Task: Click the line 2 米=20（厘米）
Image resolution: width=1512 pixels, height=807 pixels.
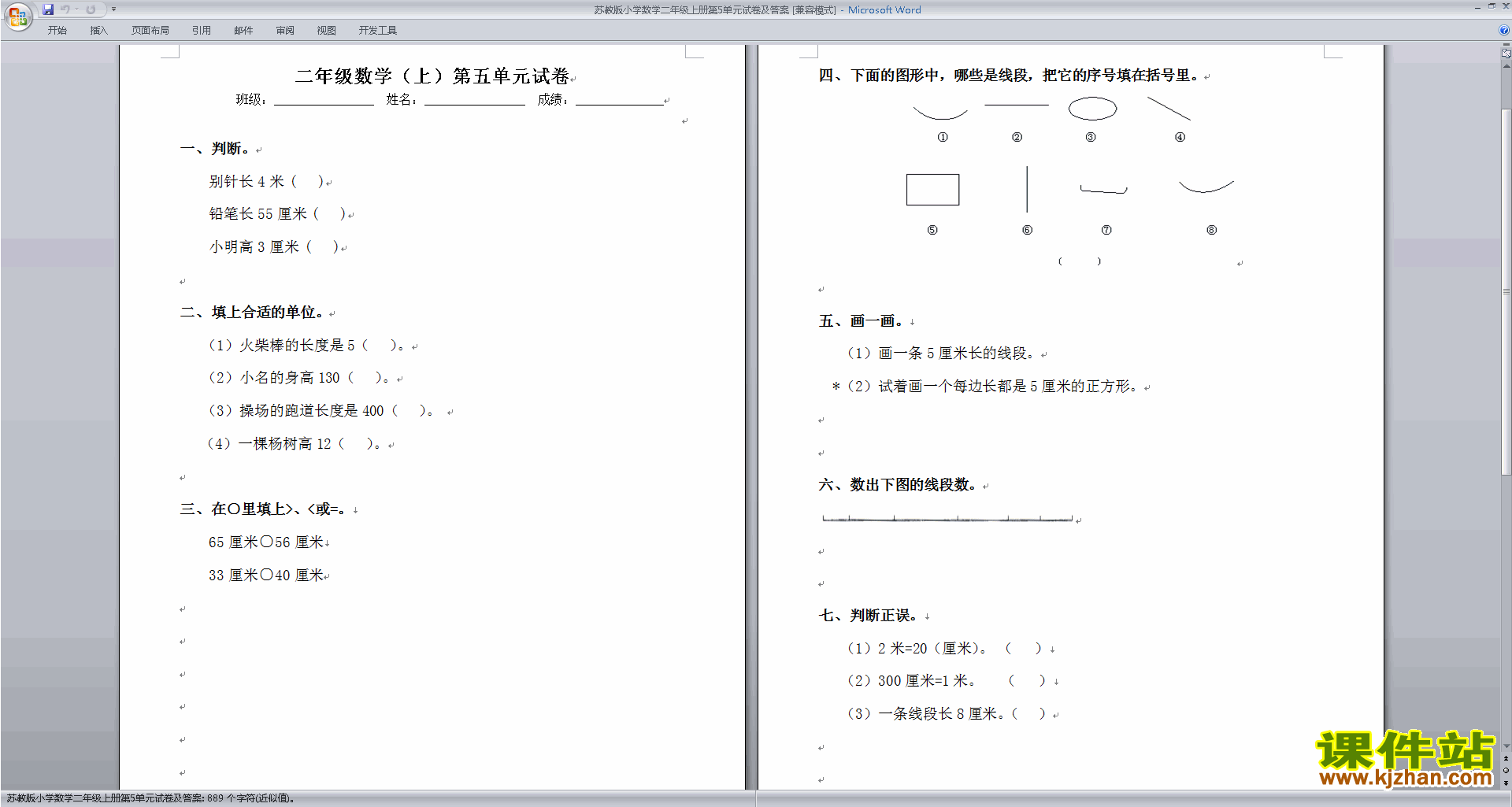Action: 944,649
